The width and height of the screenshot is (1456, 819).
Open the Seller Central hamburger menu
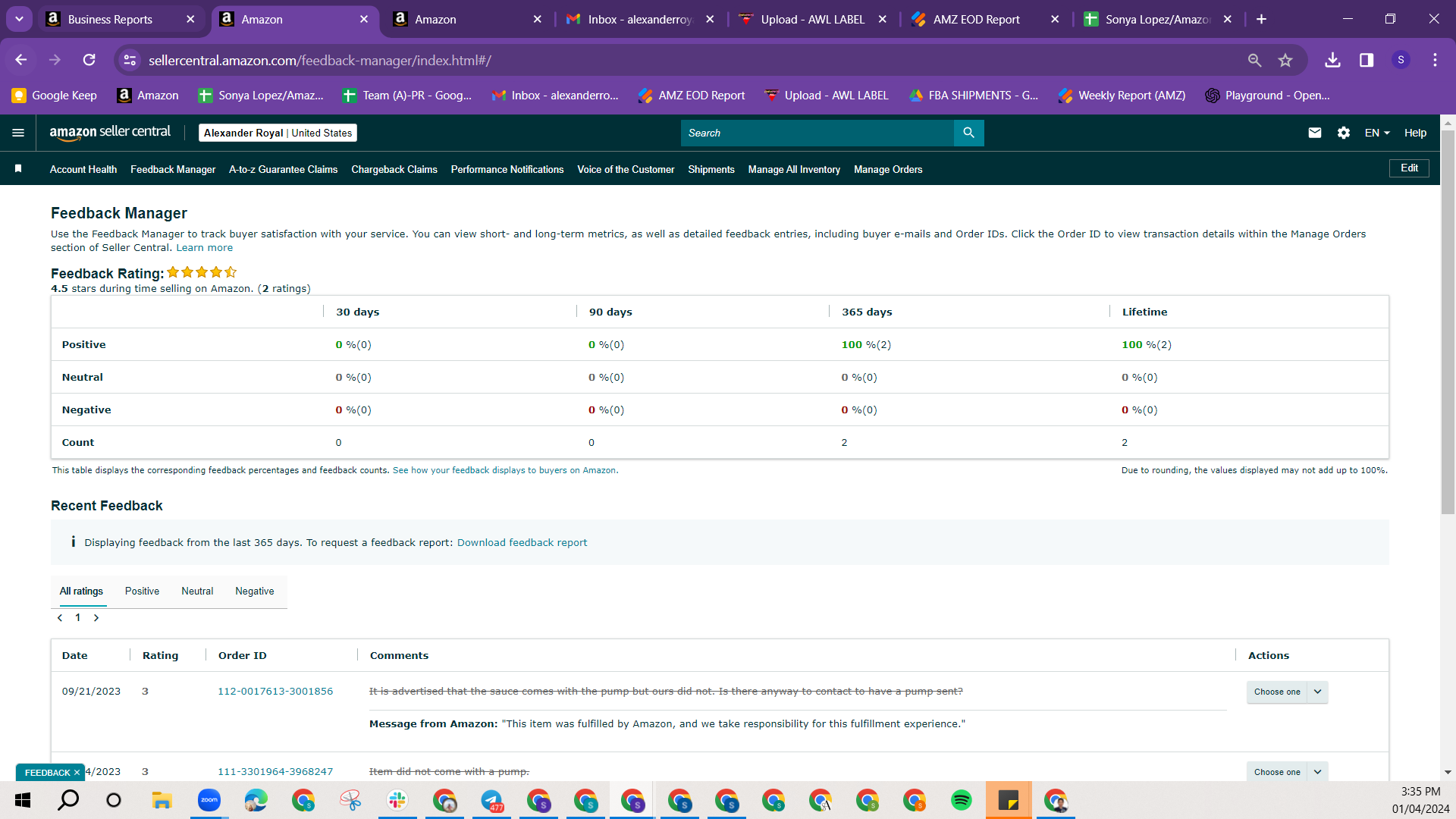18,133
